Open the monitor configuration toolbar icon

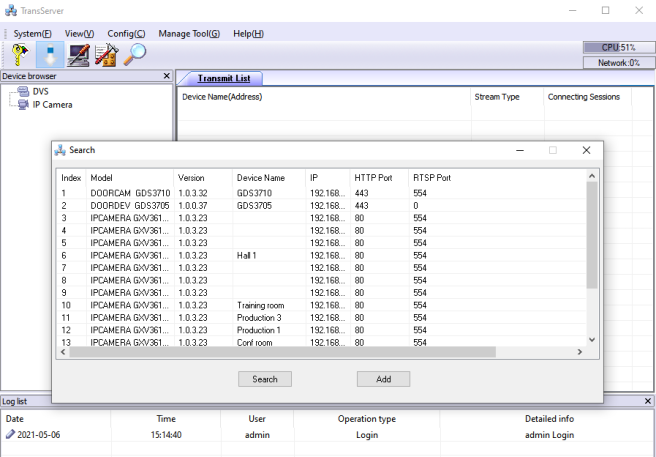(x=79, y=55)
